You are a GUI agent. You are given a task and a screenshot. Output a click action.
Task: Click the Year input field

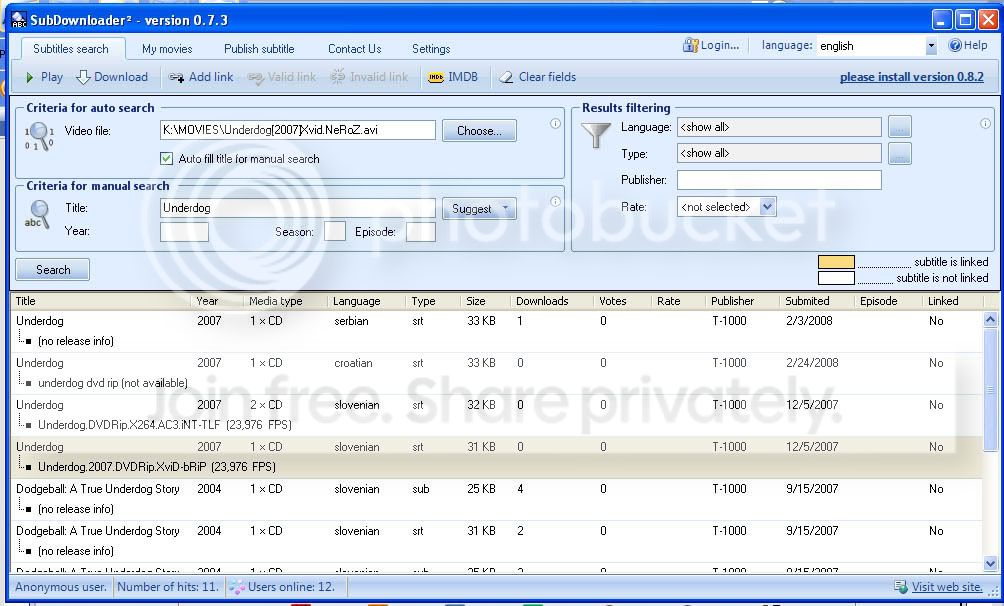click(184, 232)
